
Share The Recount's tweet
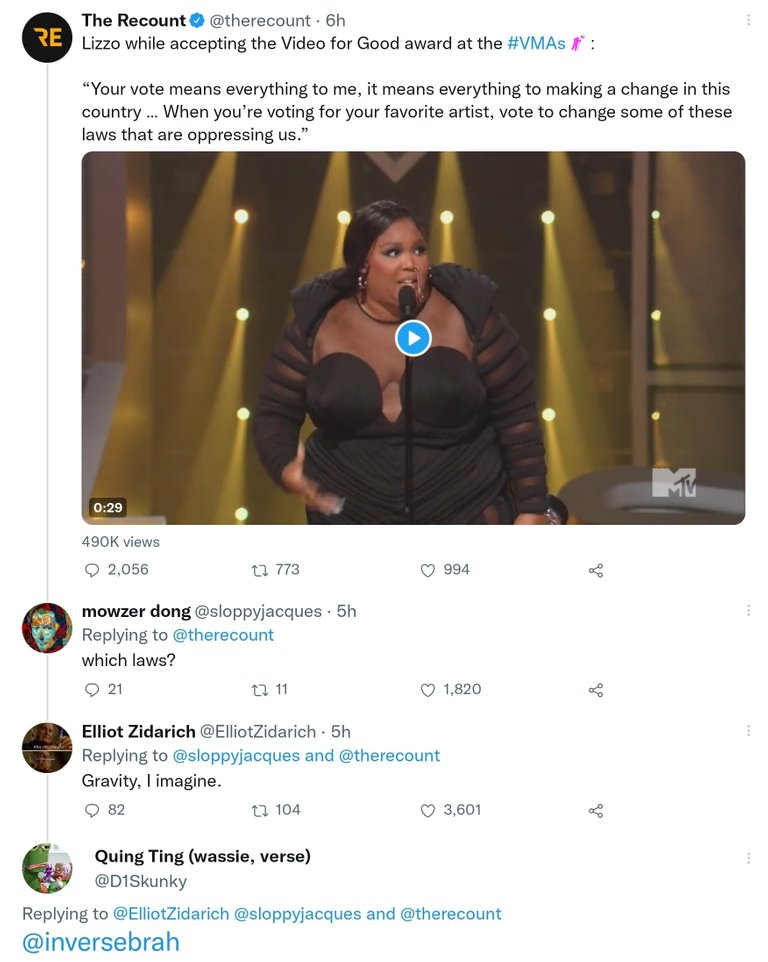(x=596, y=571)
